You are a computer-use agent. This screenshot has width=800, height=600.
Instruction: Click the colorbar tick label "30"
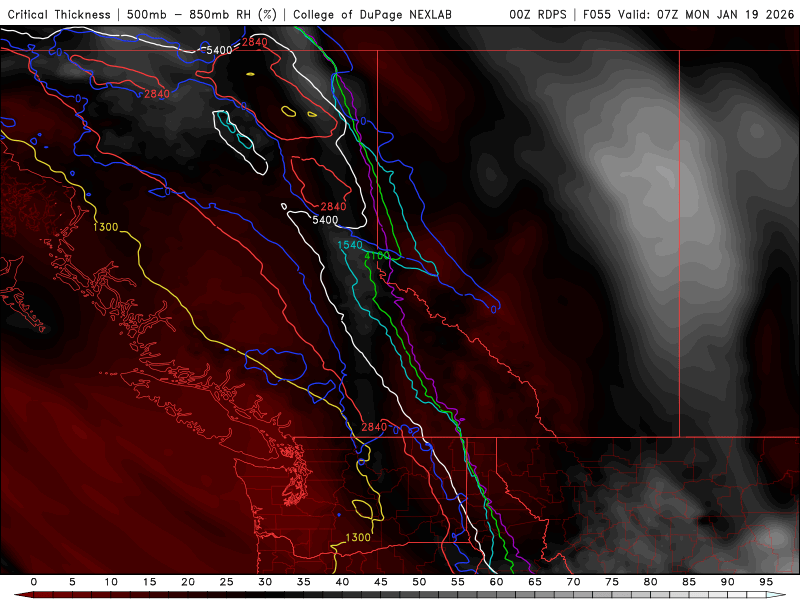click(x=265, y=582)
